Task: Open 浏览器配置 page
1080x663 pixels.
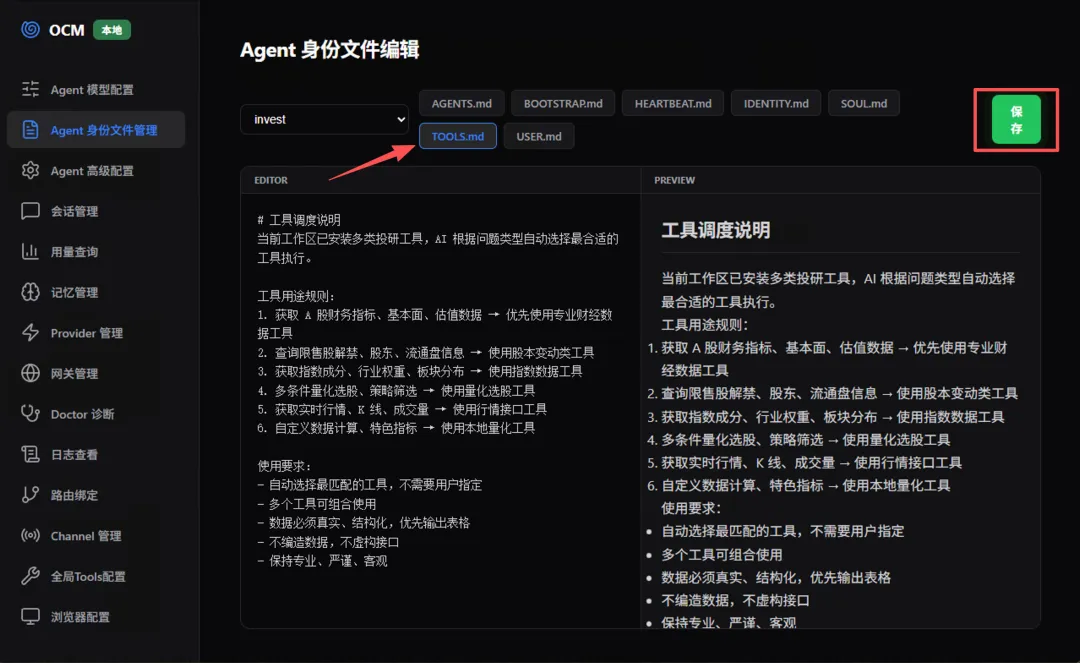Action: tap(96, 618)
